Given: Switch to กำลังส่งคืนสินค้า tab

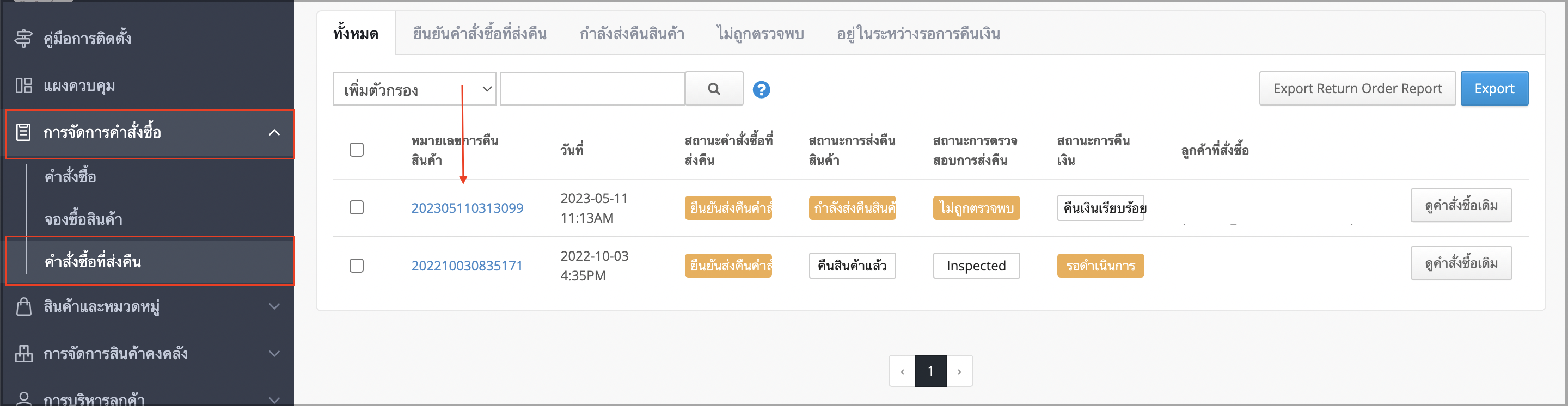Looking at the screenshot, I should (x=632, y=34).
